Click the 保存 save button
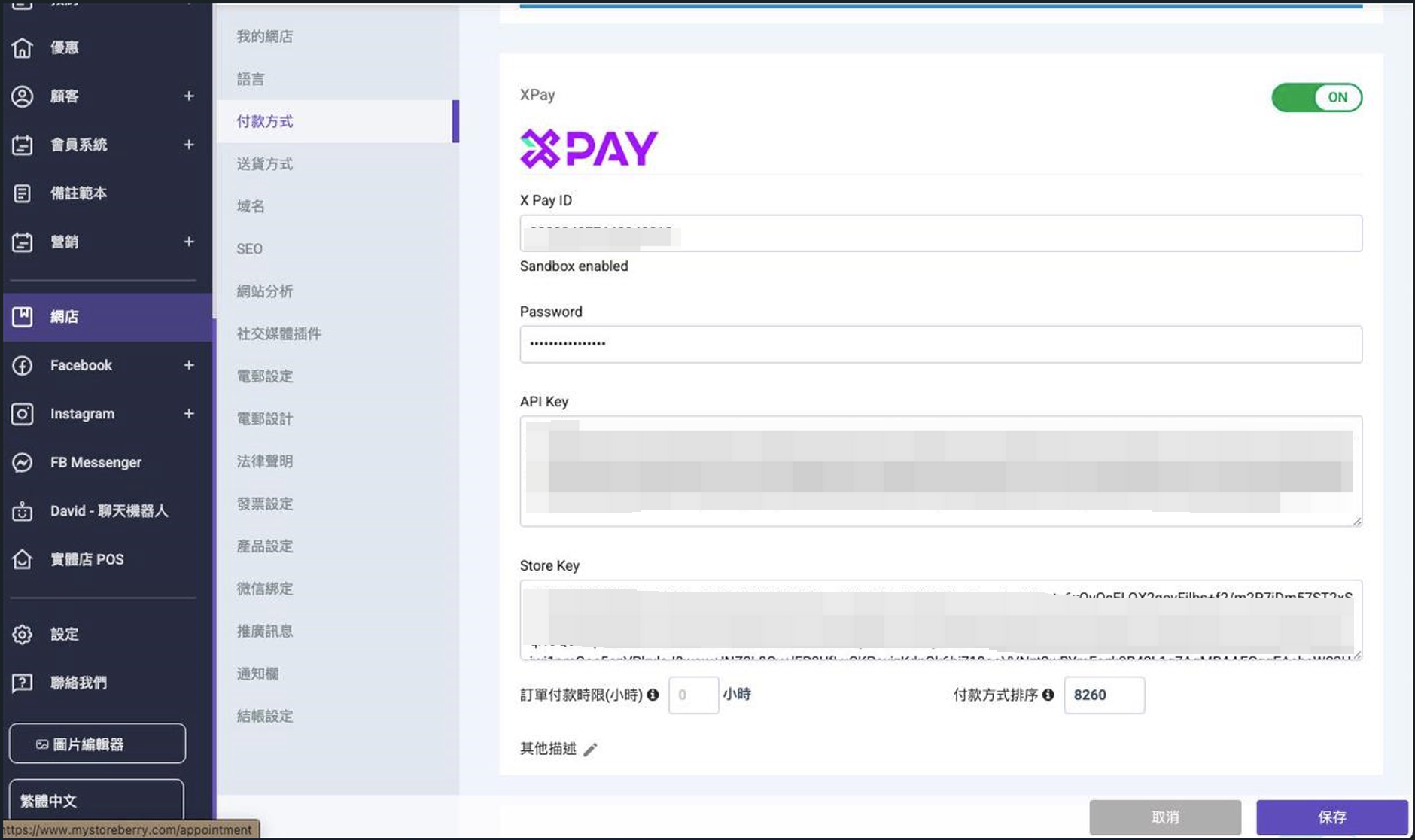Screen dimensions: 1415x840 point(1331,817)
